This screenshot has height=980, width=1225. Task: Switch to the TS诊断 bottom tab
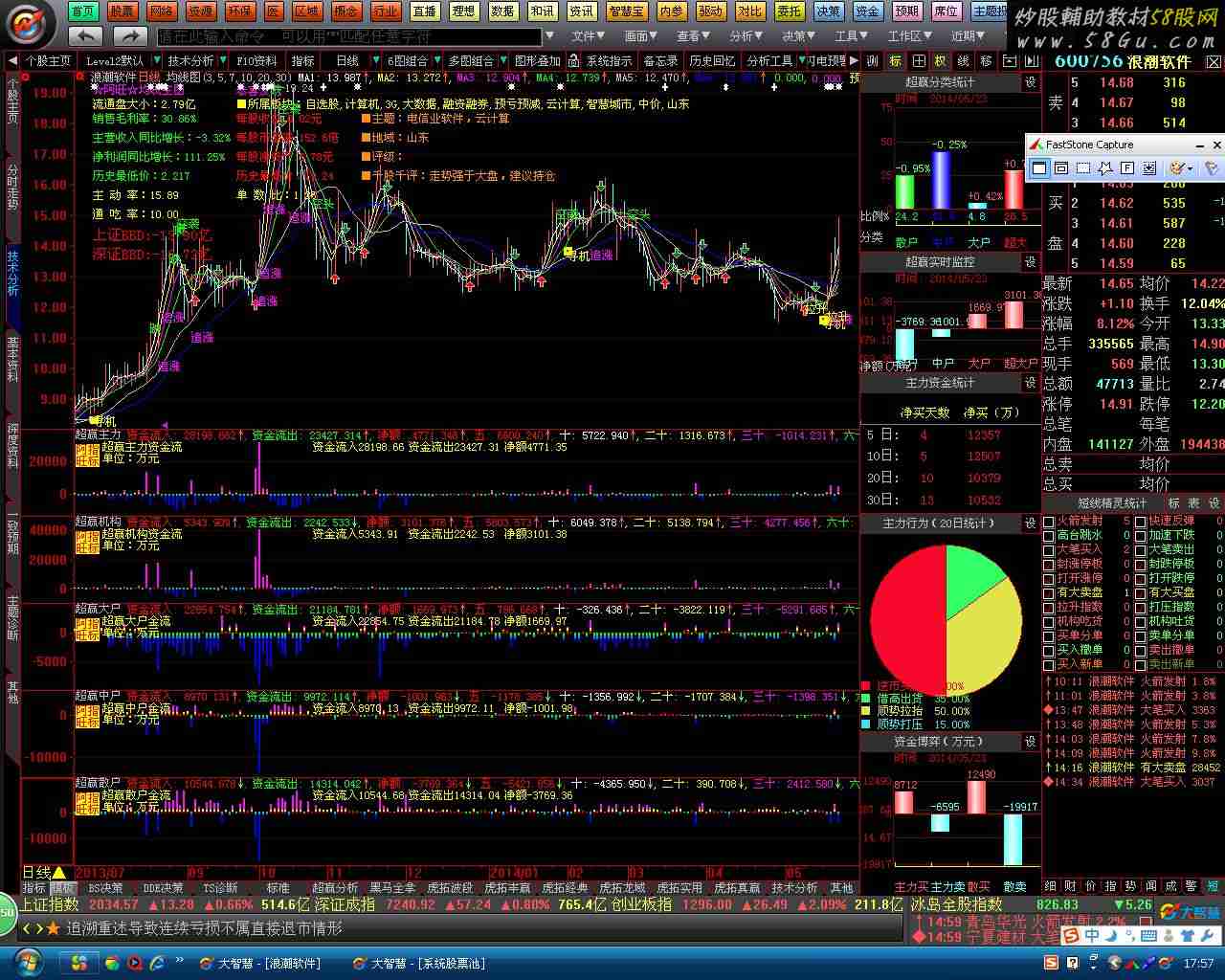click(220, 888)
